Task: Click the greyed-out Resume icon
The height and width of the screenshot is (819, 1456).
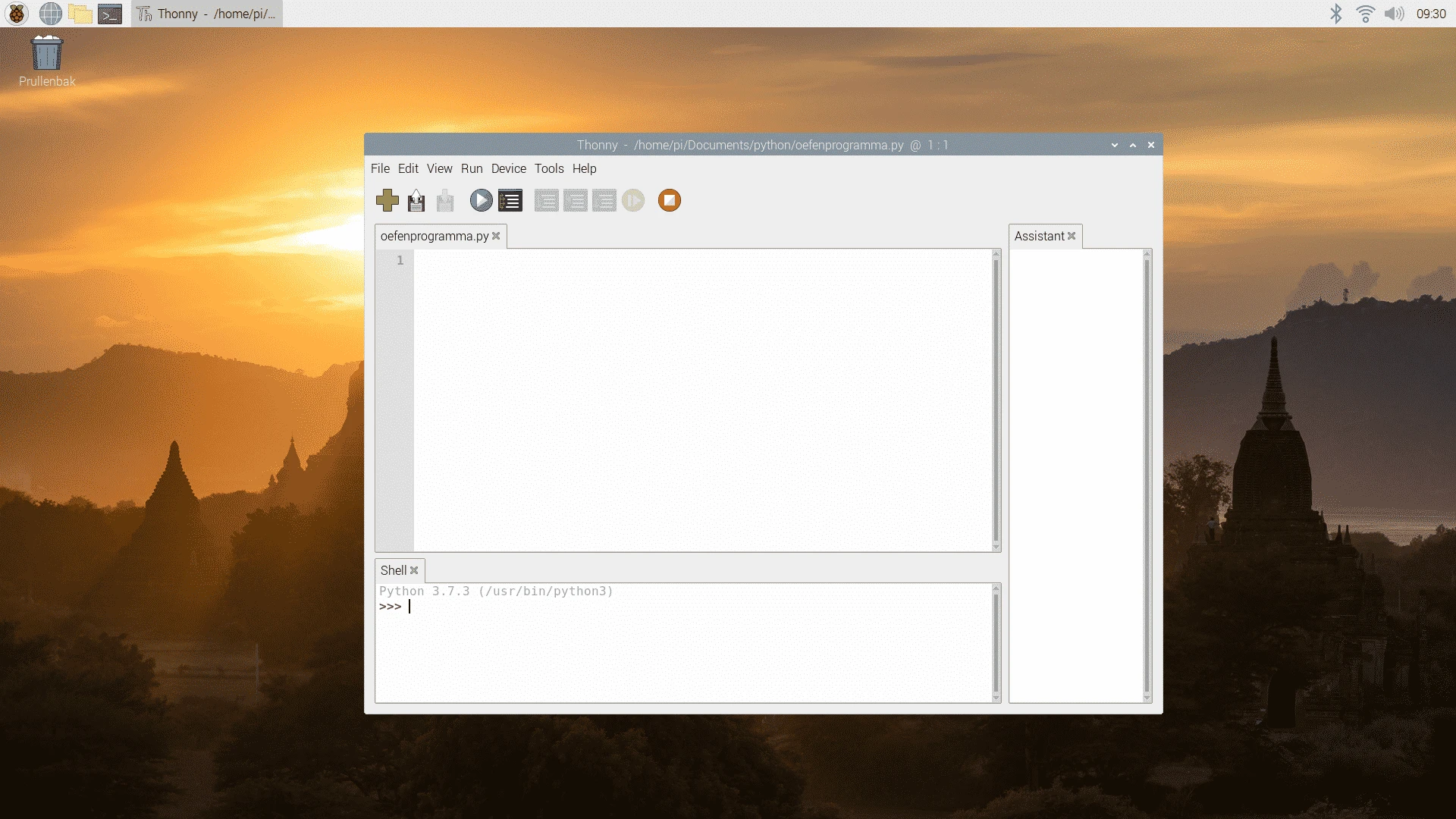Action: click(633, 200)
